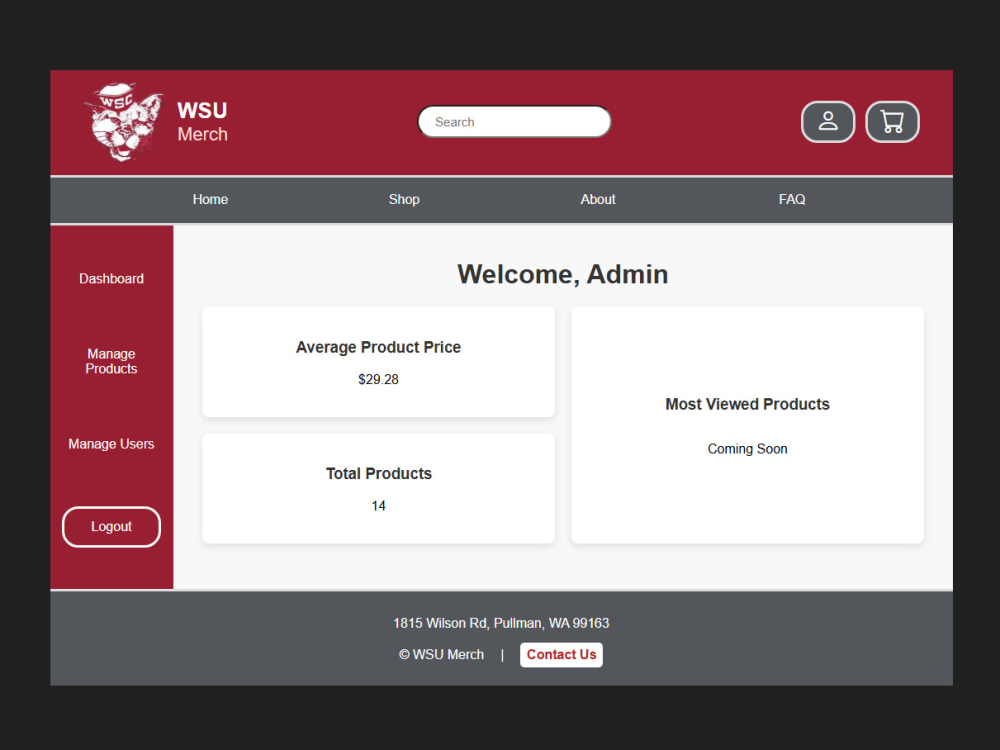Click the Contact Us button in footer

click(561, 655)
